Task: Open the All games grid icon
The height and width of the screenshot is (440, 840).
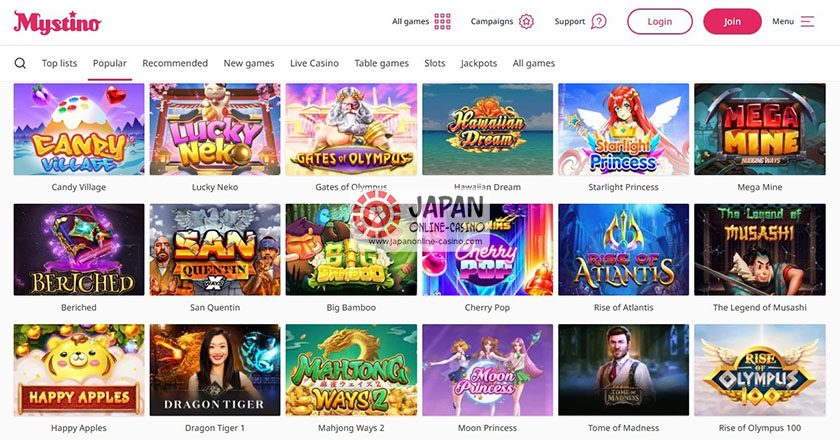Action: pyautogui.click(x=442, y=21)
